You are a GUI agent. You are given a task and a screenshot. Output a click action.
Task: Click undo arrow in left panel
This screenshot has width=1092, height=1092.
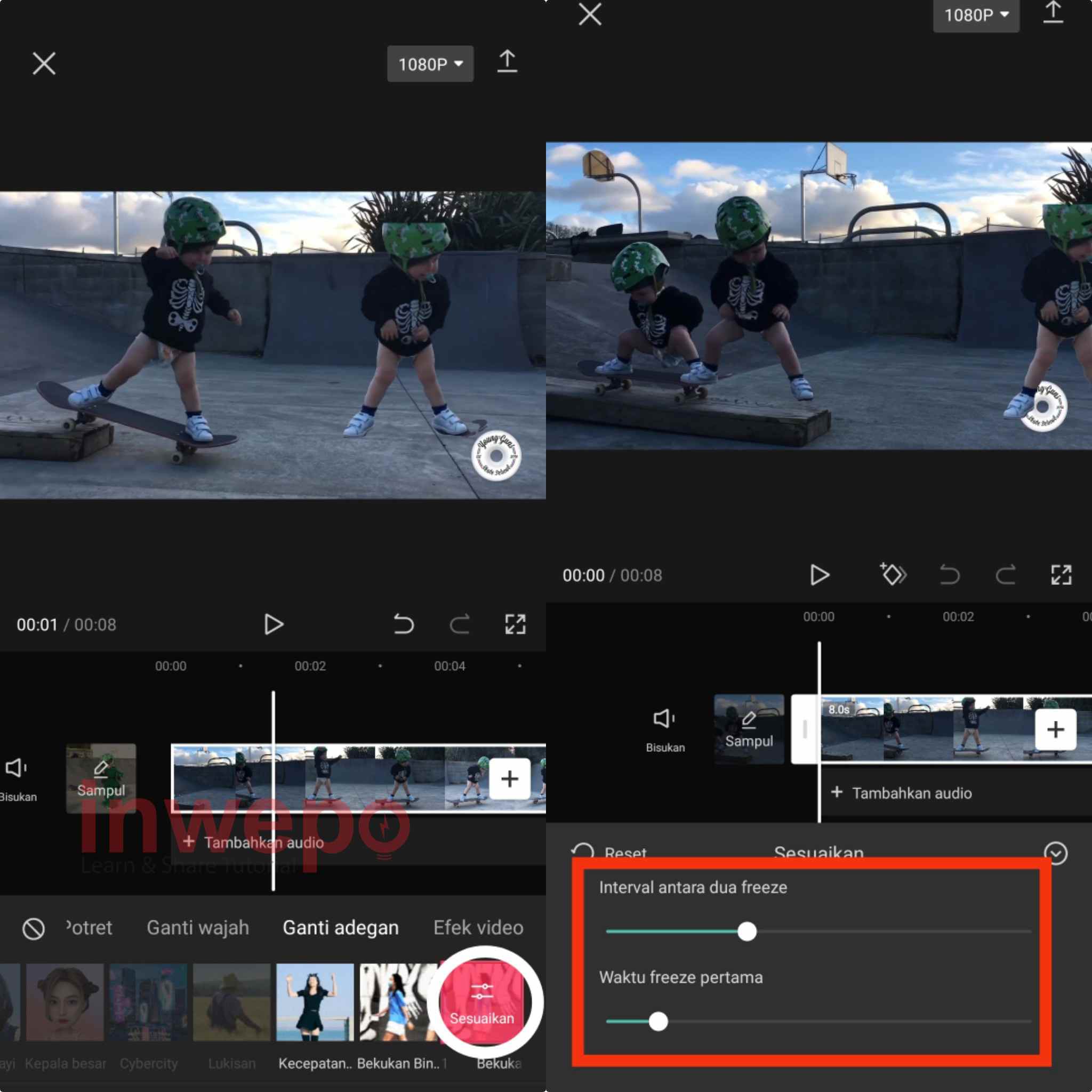(x=404, y=624)
